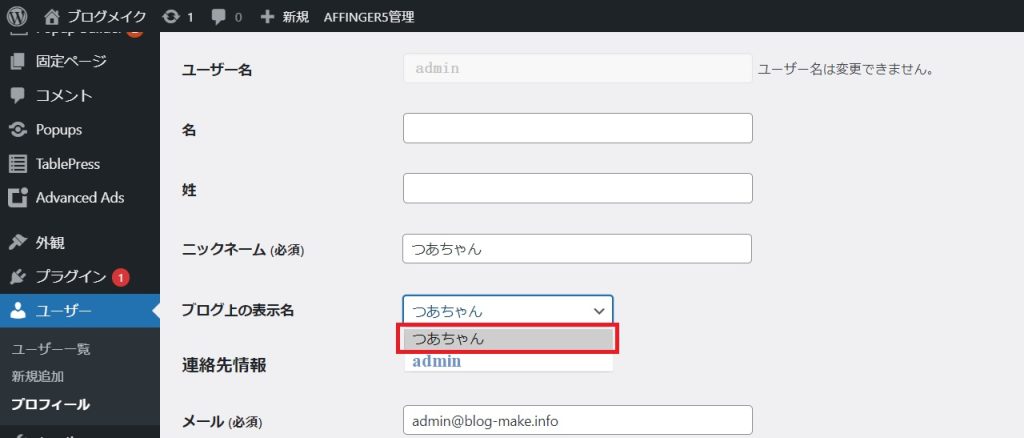Focus the 名 first name field
1024x438 pixels.
pos(578,128)
